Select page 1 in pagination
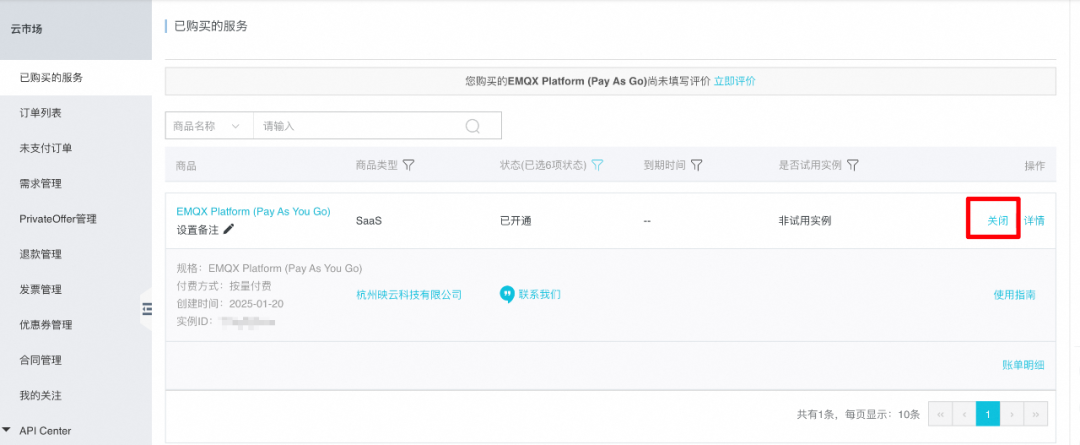Screen dimensions: 1080x445 point(988,414)
